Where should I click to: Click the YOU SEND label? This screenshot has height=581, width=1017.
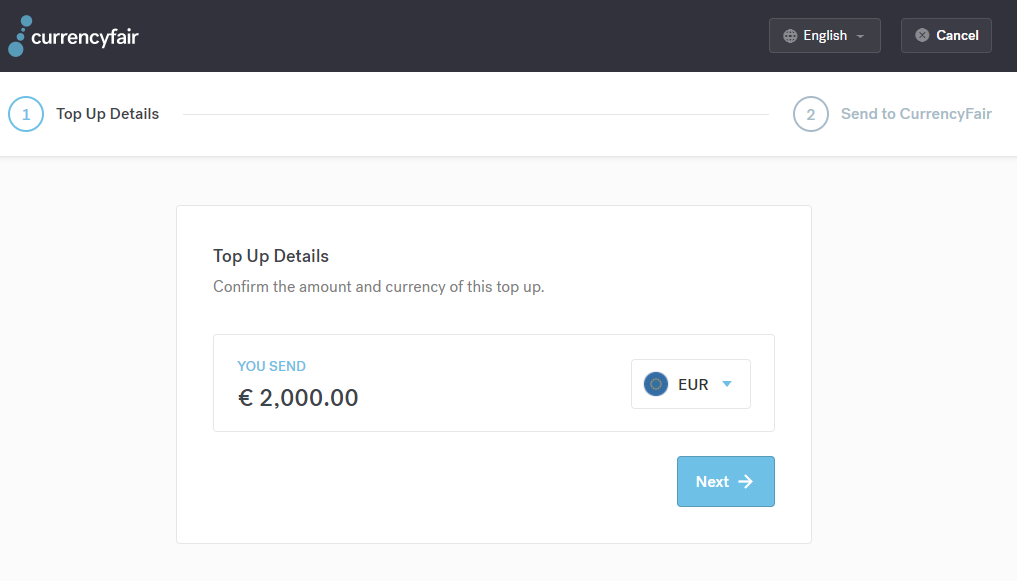271,366
